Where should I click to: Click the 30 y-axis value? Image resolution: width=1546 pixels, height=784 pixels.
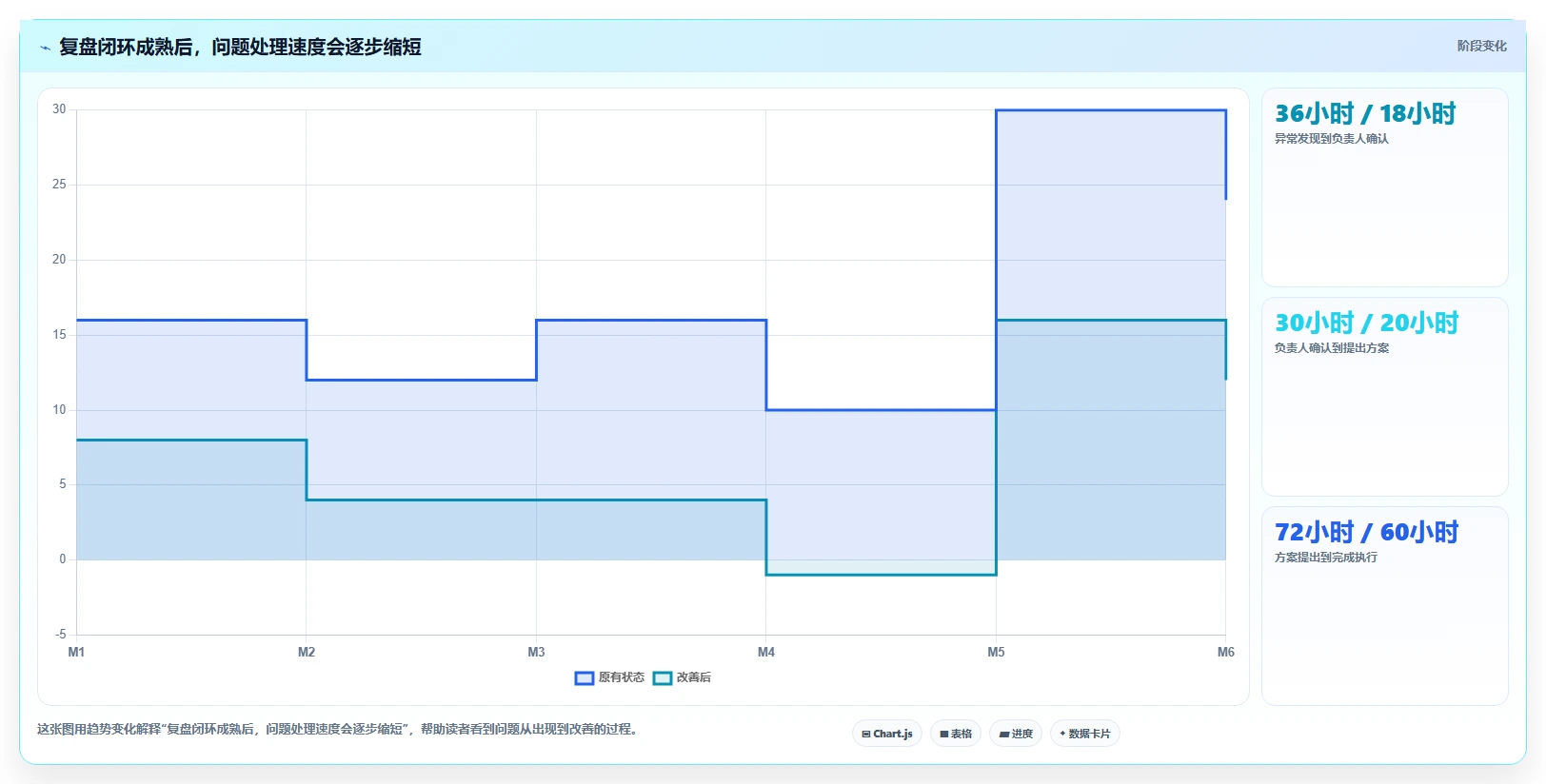coord(59,109)
